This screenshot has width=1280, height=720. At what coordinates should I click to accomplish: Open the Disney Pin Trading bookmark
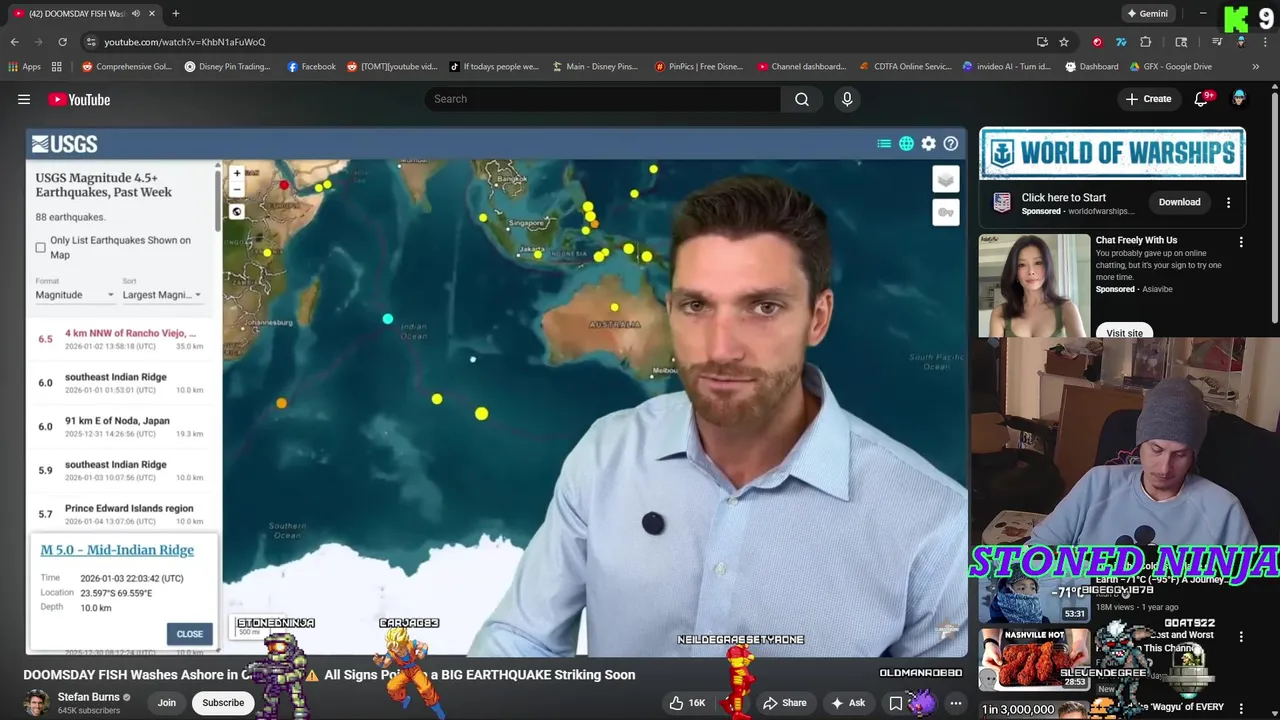point(227,67)
